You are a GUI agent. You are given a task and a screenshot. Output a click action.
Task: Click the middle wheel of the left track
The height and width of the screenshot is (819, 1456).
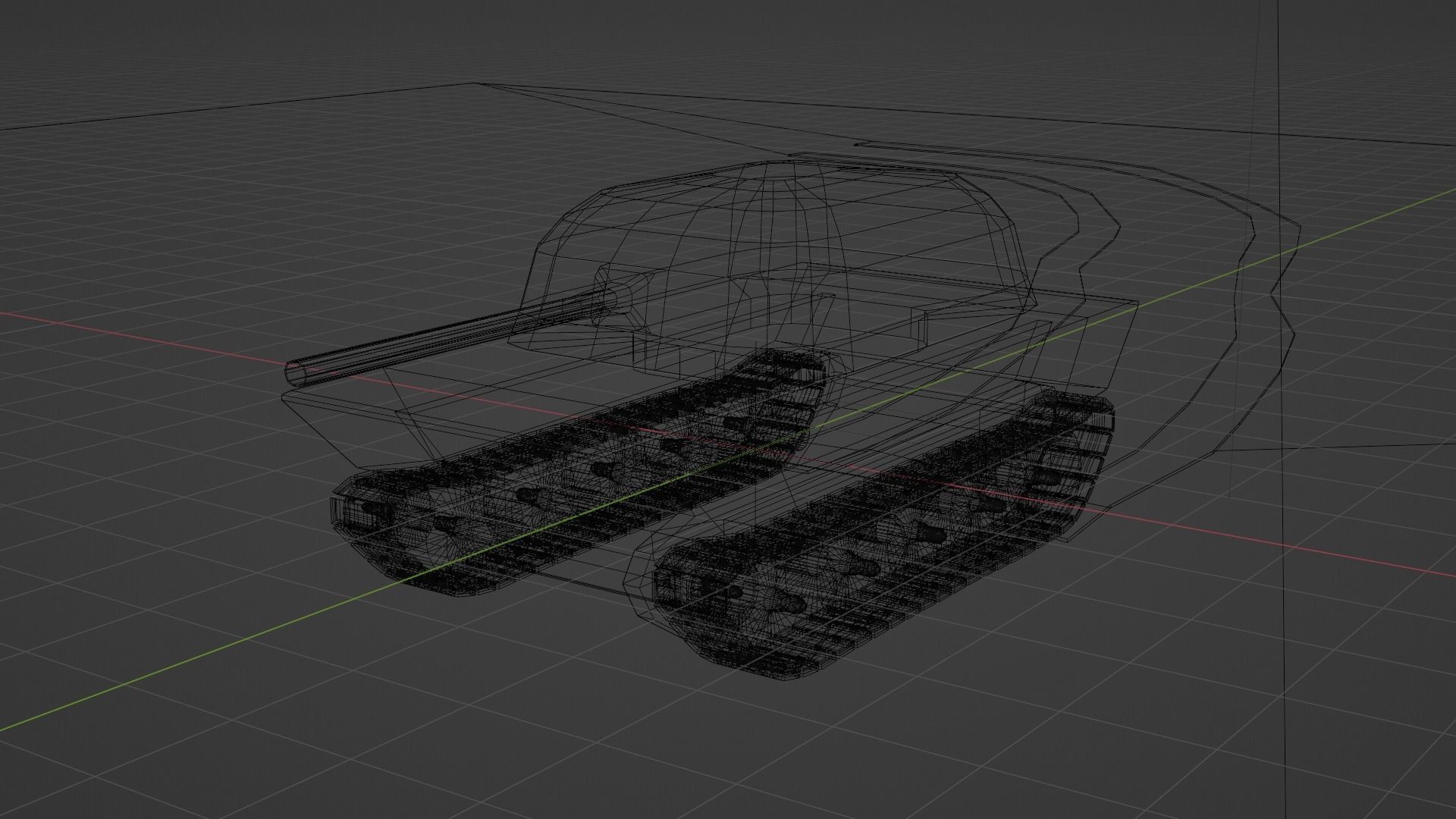tap(603, 470)
